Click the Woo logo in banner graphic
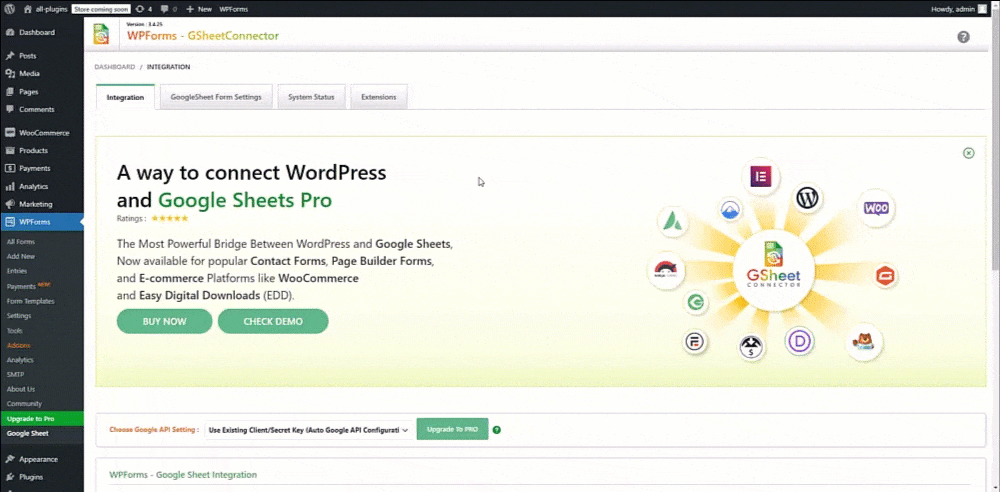The image size is (1000, 492). [876, 208]
